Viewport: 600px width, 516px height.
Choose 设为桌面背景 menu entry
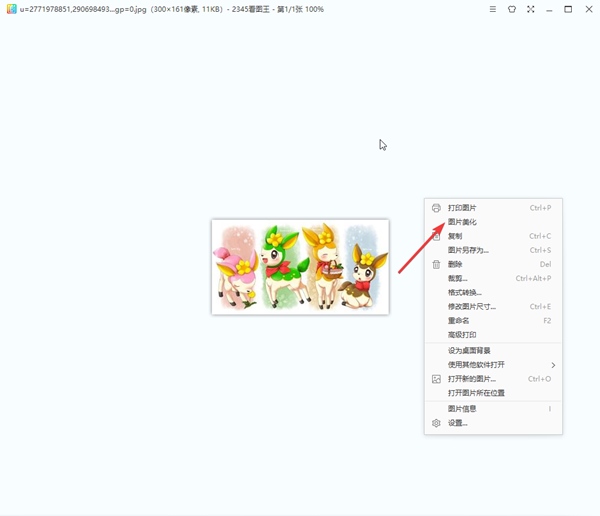pyautogui.click(x=468, y=351)
